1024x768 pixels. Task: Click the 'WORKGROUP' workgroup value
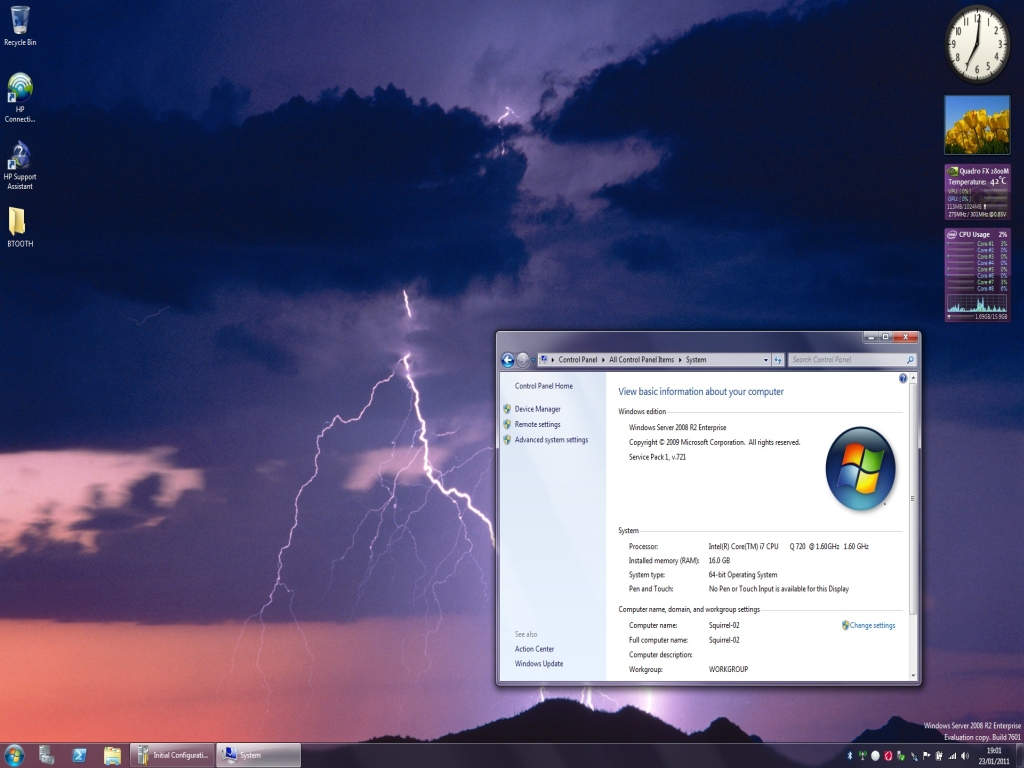coord(728,669)
